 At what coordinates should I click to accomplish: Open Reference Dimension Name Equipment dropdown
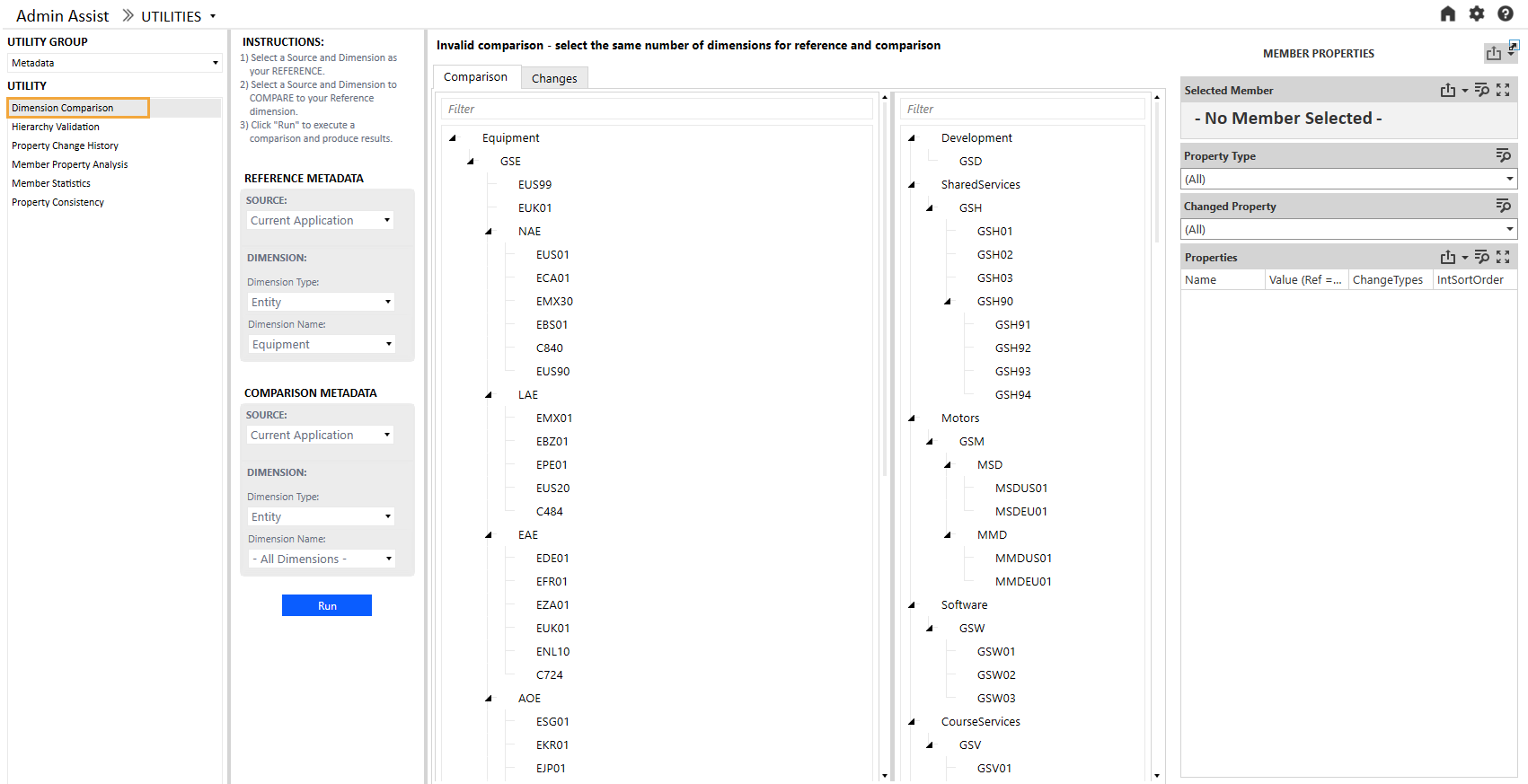point(322,344)
